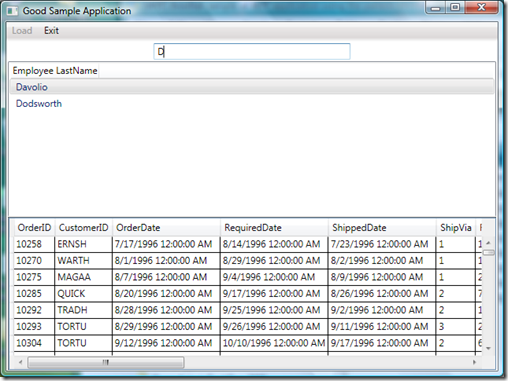Image resolution: width=508 pixels, height=381 pixels.
Task: Click the RequiredDate column header
Action: click(x=274, y=228)
